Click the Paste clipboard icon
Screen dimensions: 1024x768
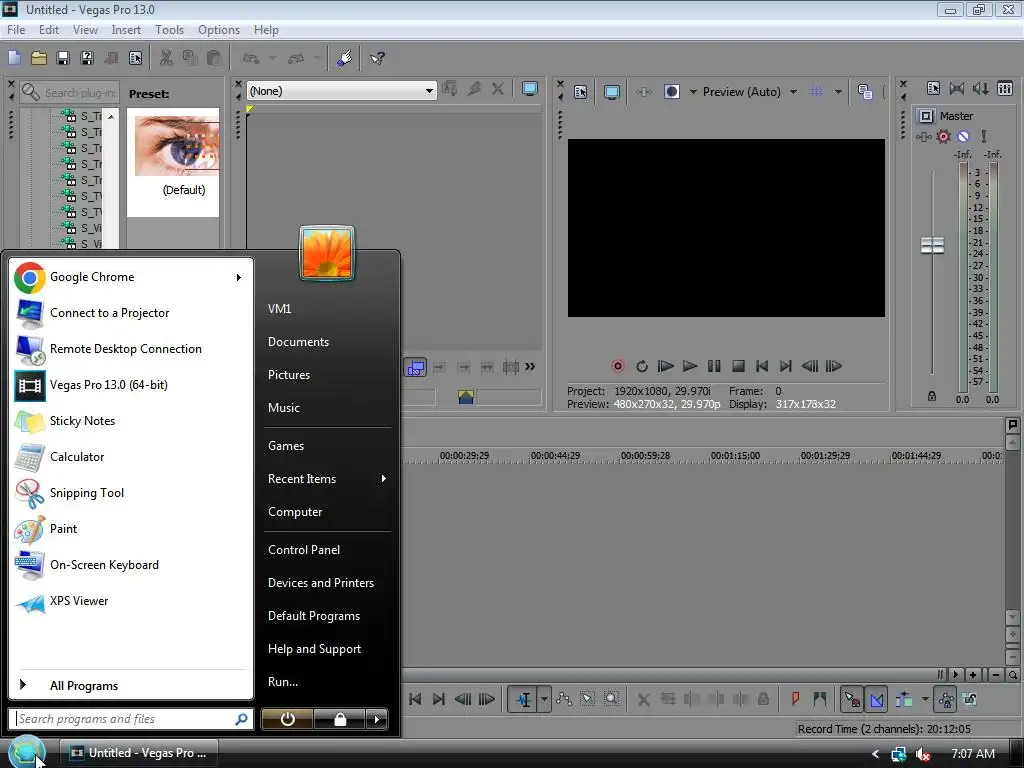click(214, 58)
